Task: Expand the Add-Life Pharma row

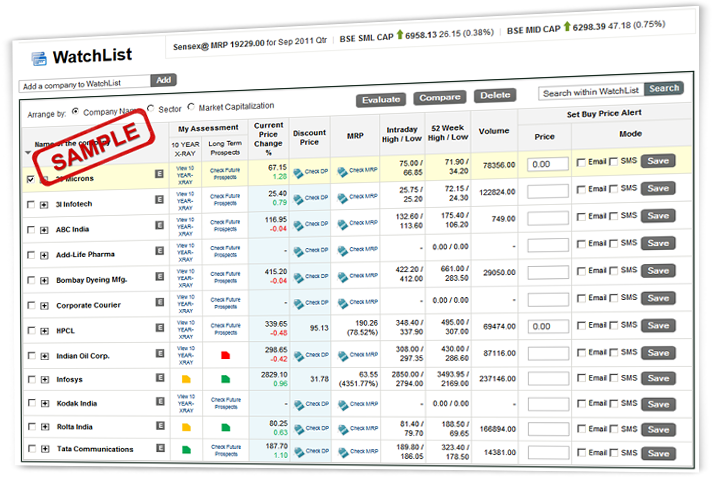Action: point(44,255)
